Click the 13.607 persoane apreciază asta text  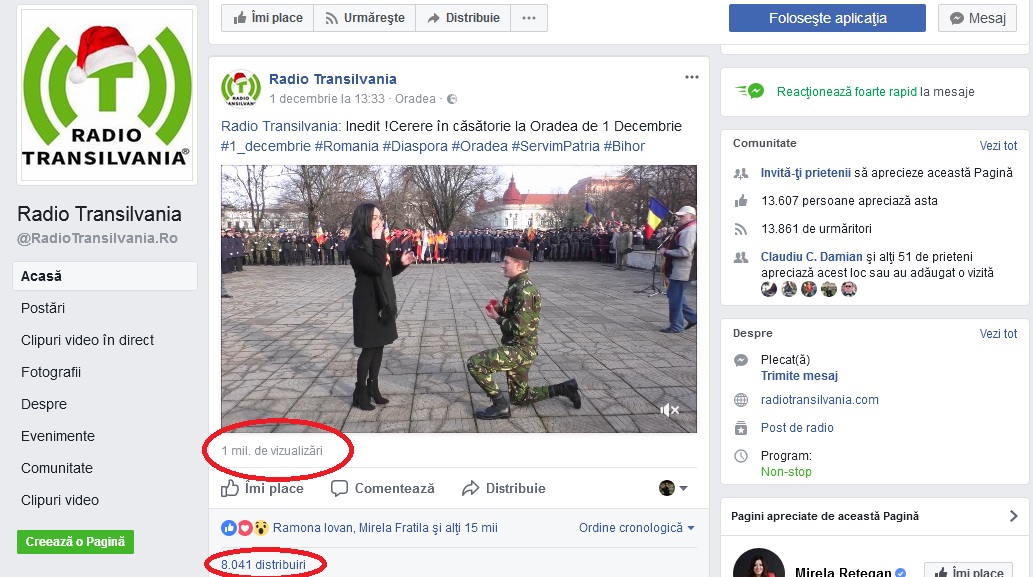pos(849,201)
